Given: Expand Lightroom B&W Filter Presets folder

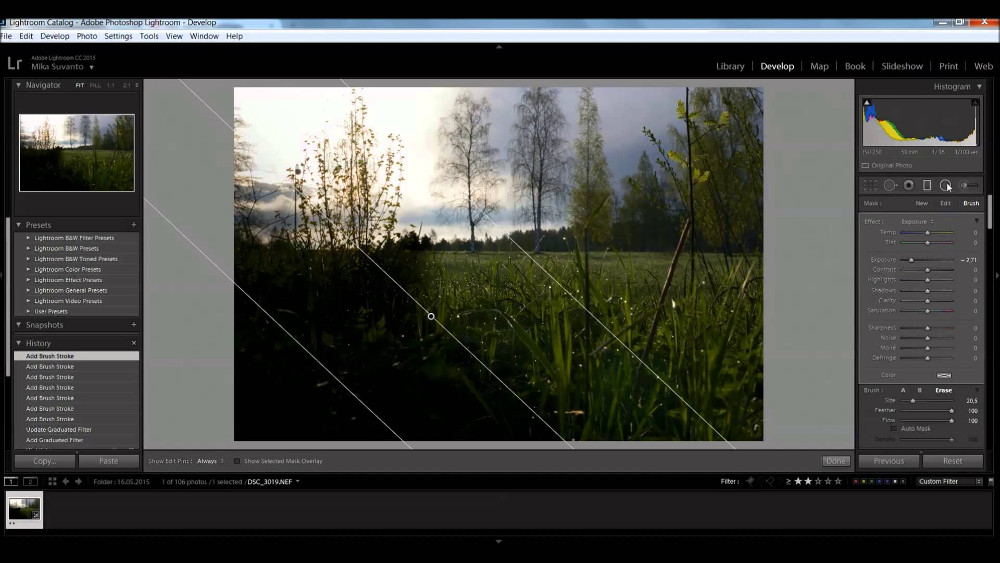Looking at the screenshot, I should (x=28, y=238).
